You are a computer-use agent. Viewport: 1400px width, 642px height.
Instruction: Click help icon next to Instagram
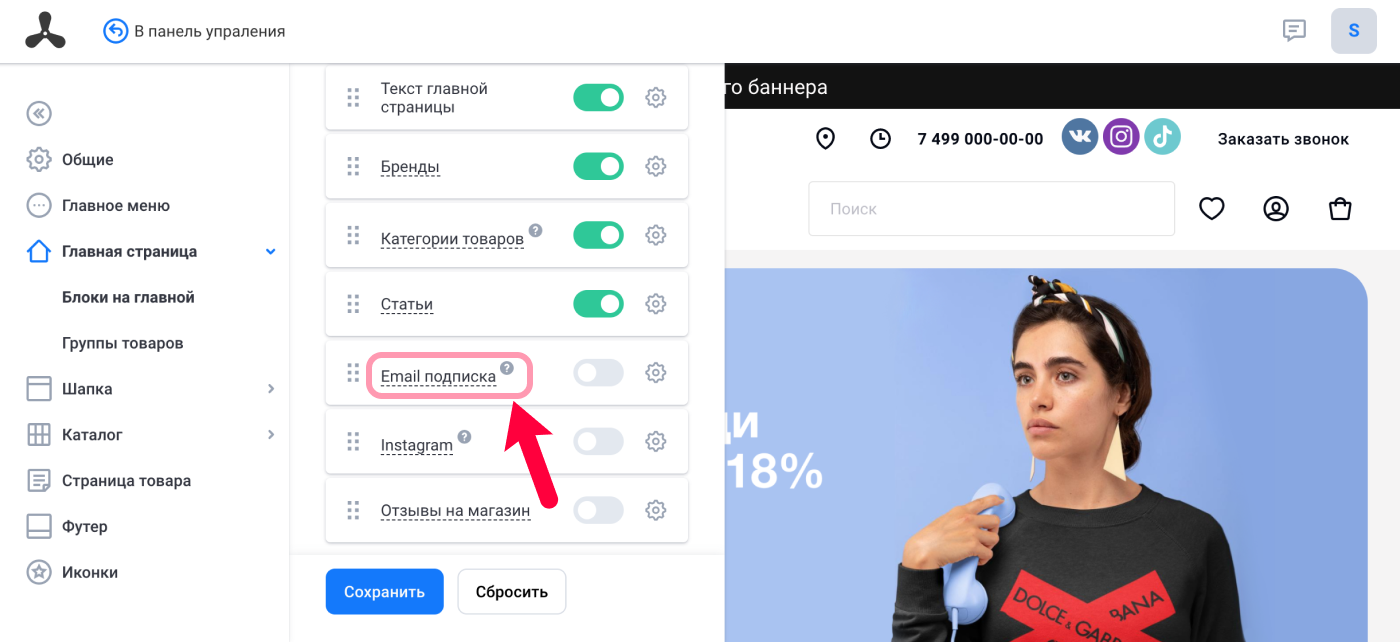(x=464, y=436)
